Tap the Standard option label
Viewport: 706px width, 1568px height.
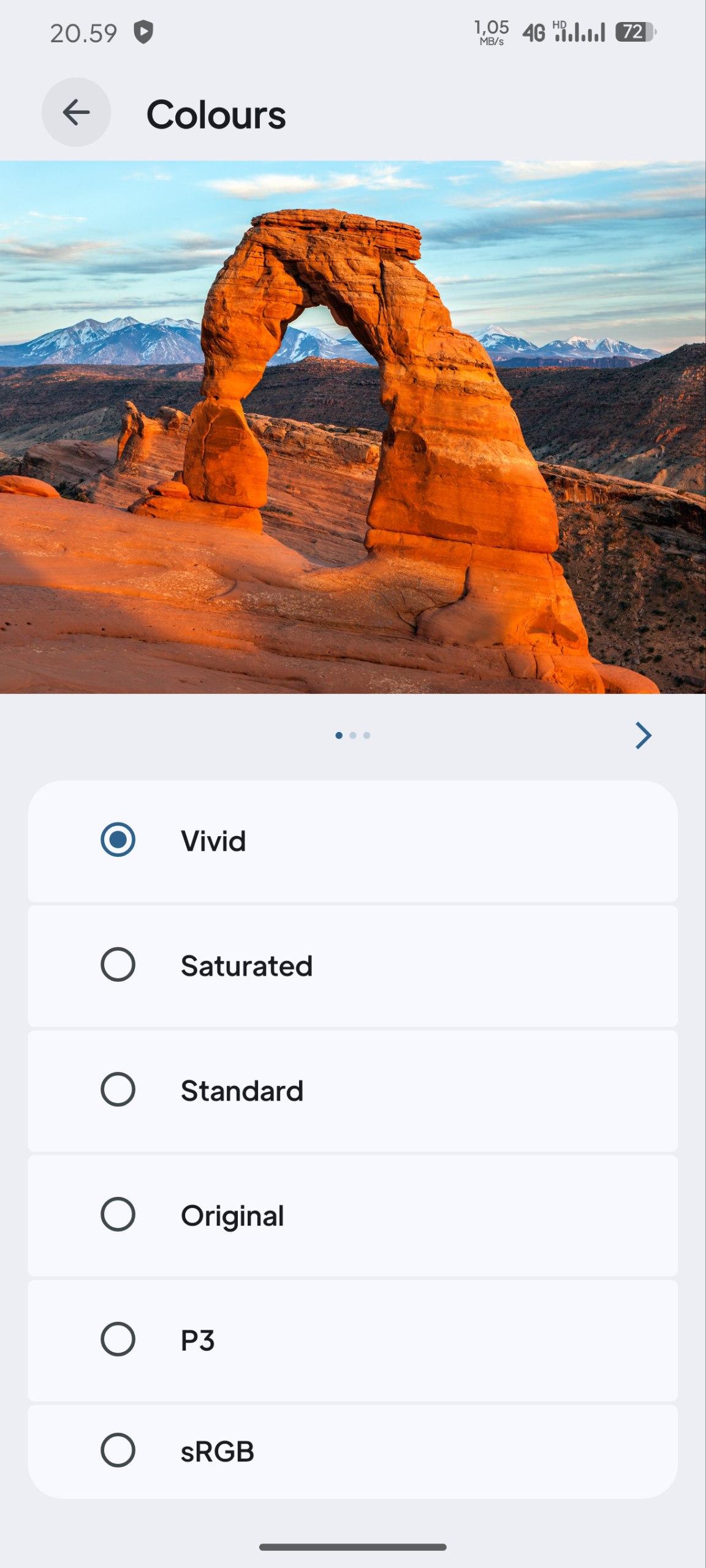pyautogui.click(x=242, y=1091)
